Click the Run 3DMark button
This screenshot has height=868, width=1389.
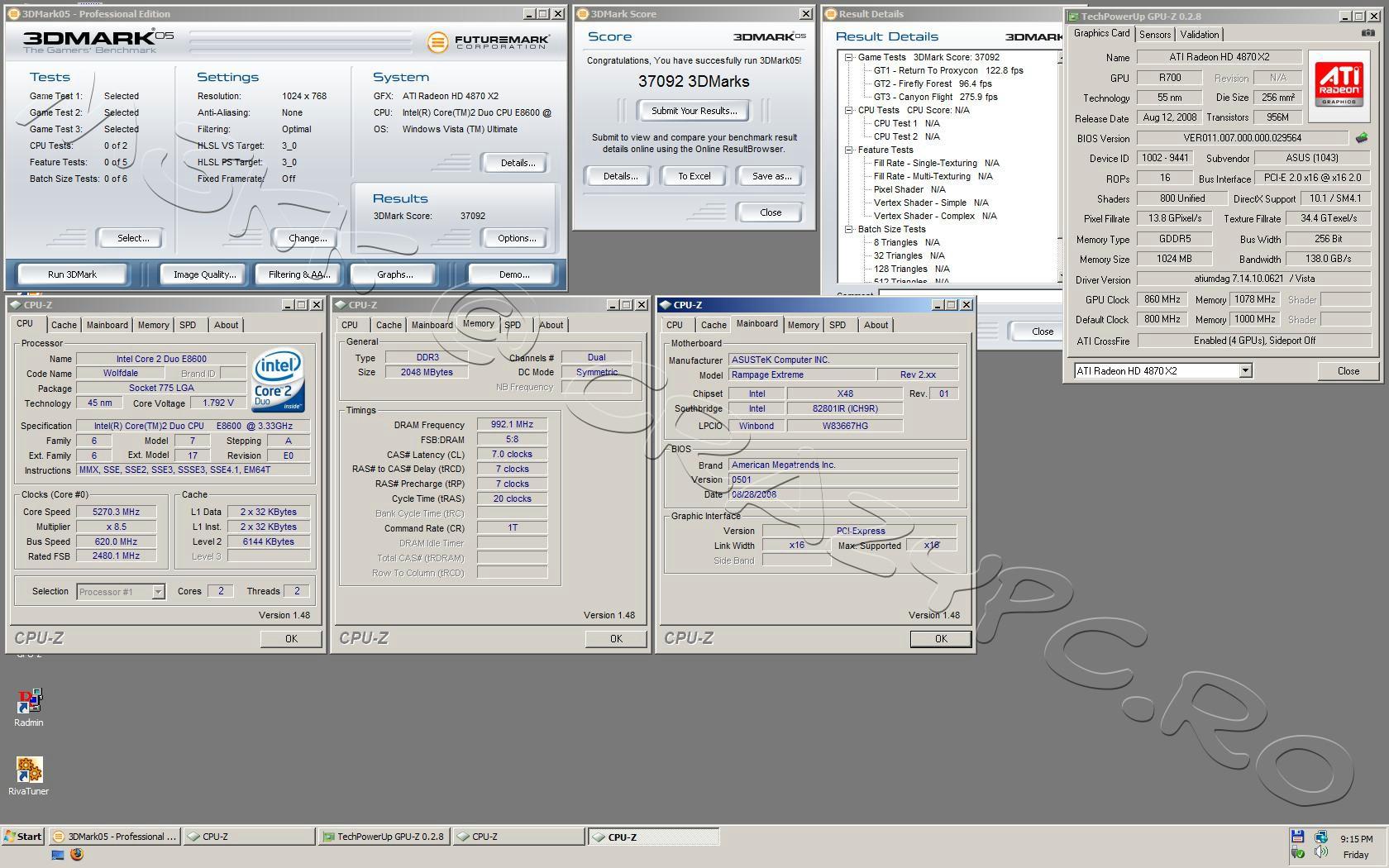72,274
